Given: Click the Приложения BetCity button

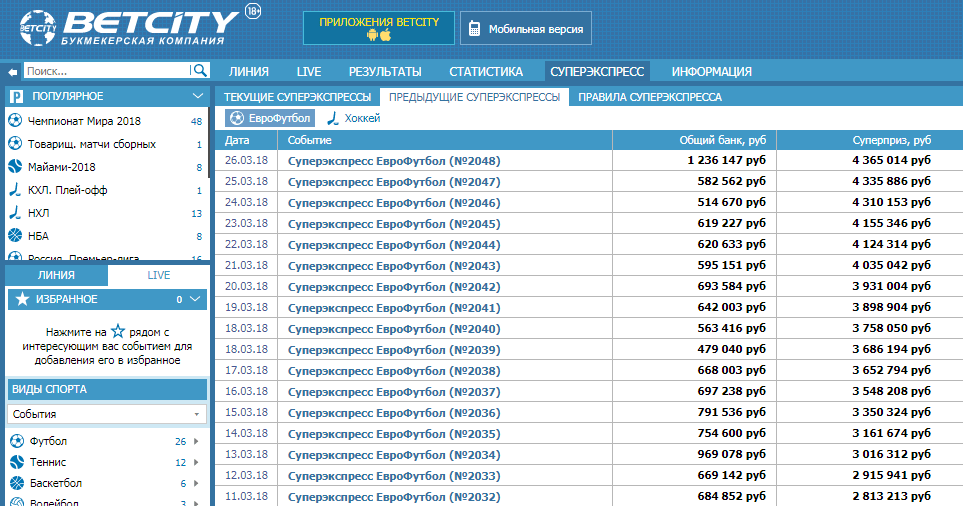Looking at the screenshot, I should (x=379, y=28).
